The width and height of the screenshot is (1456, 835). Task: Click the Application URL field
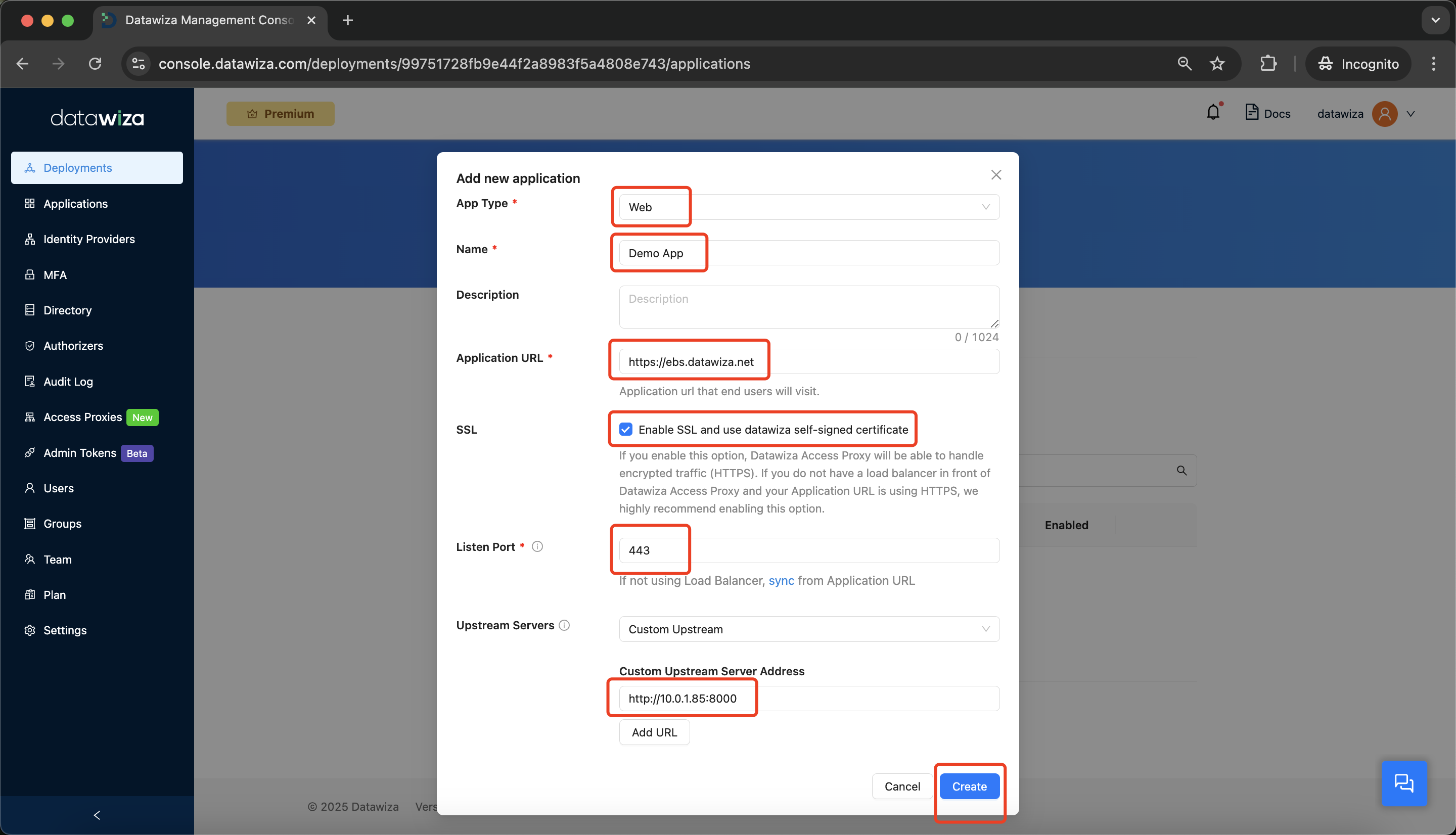pyautogui.click(x=809, y=362)
